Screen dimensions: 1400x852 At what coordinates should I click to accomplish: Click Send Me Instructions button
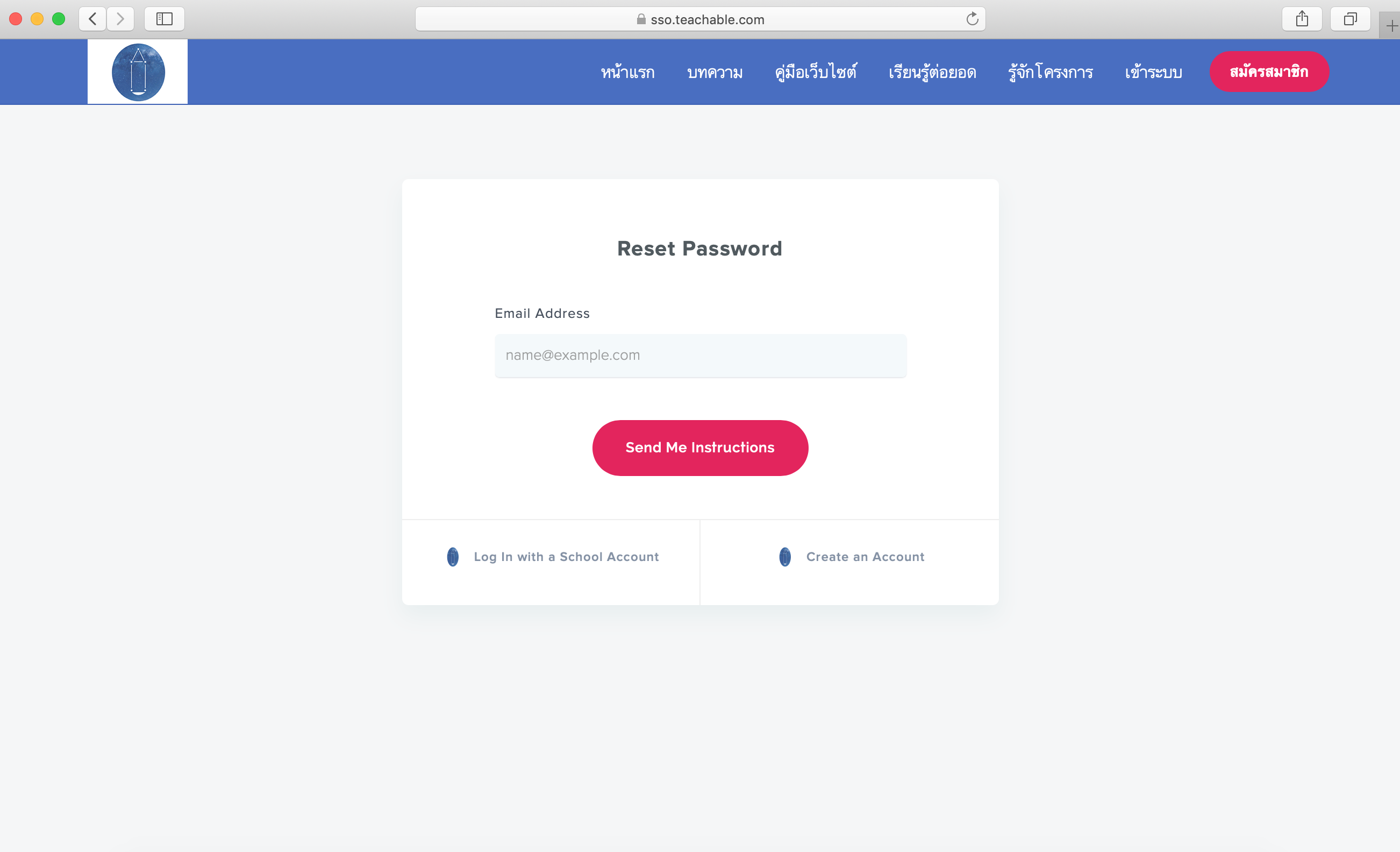(700, 448)
